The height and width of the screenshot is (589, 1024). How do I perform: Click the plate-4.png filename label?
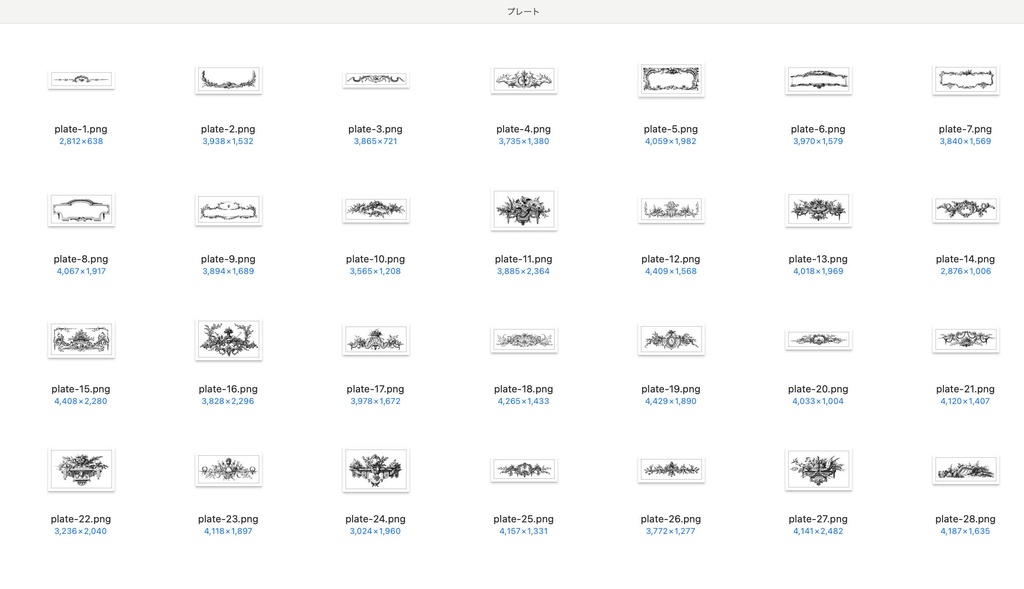pos(524,129)
